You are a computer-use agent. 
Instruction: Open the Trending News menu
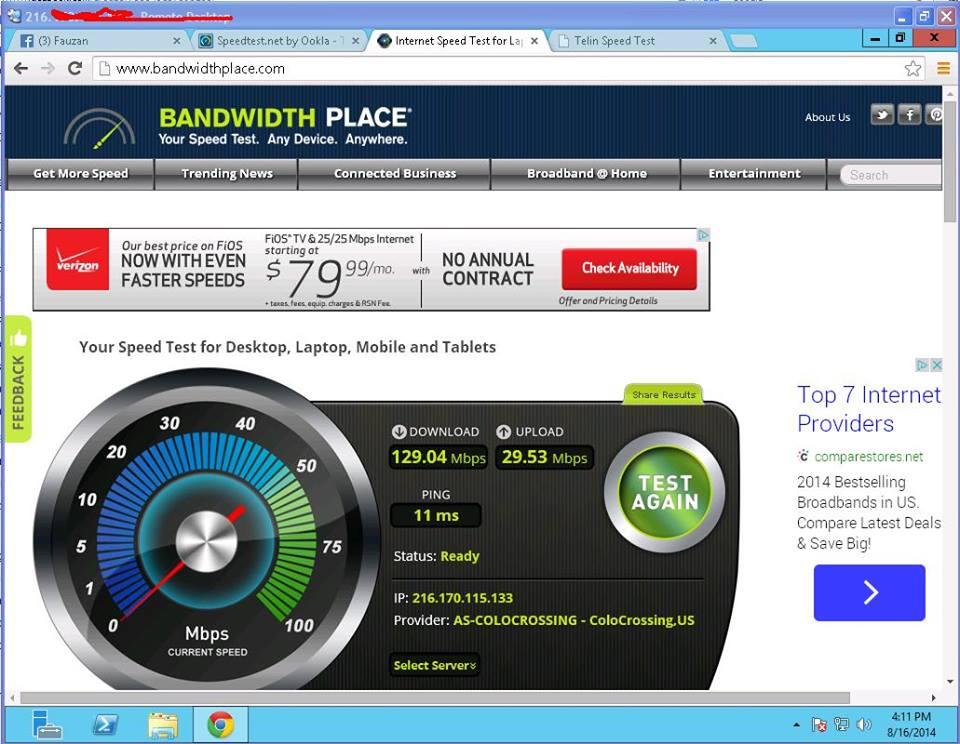tap(227, 174)
